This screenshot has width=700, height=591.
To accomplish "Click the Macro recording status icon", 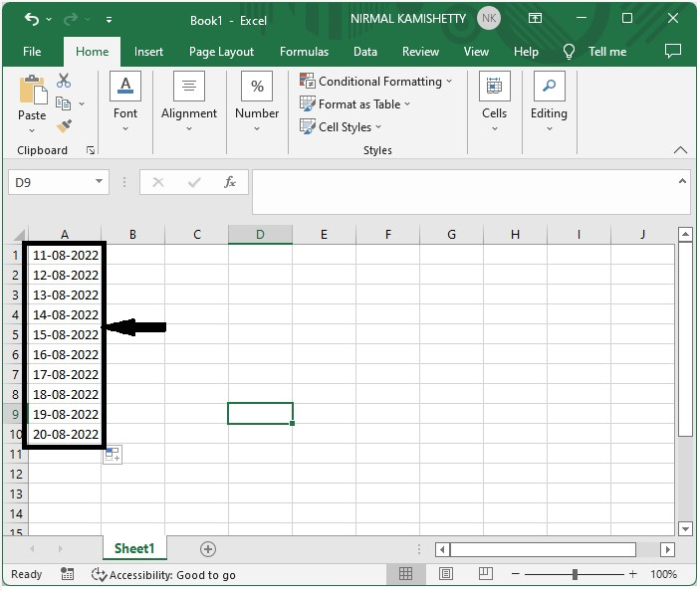I will pos(67,574).
